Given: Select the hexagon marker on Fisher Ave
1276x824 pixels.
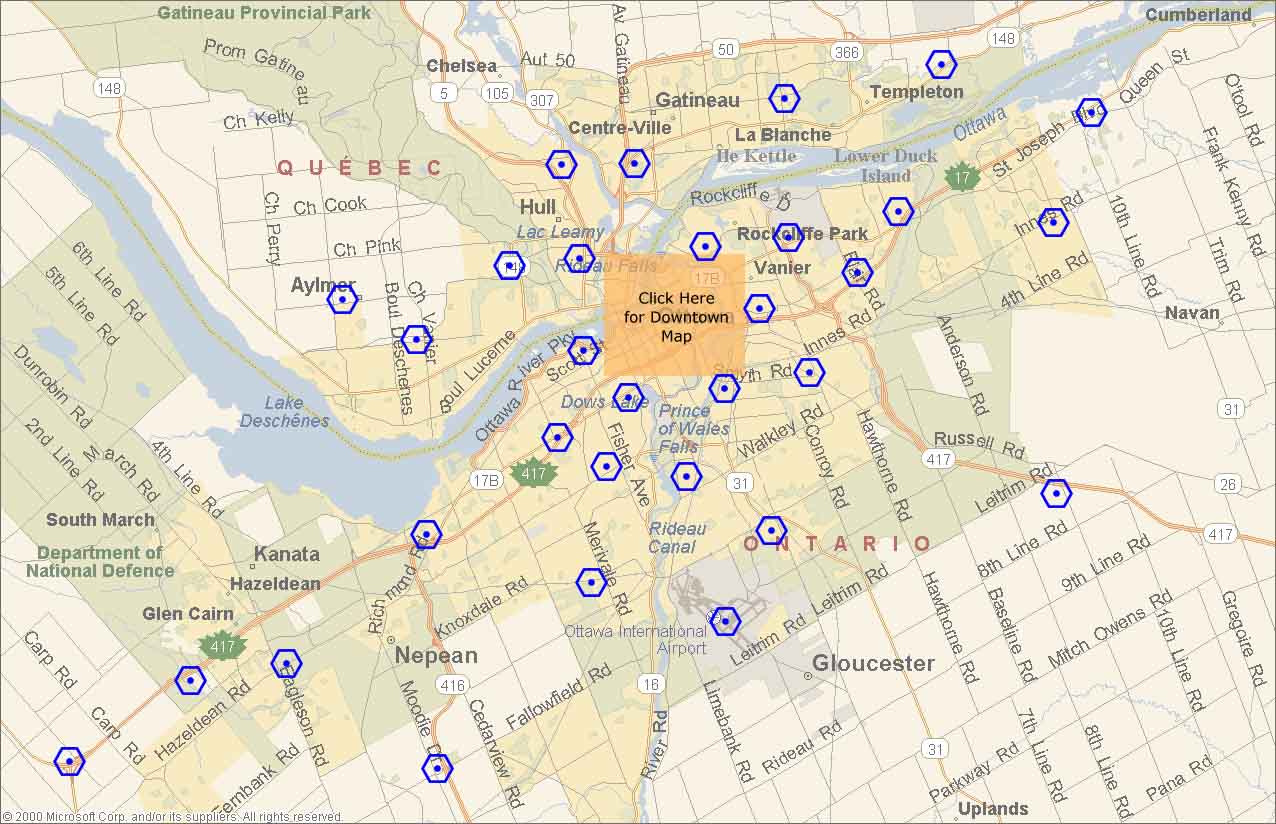Looking at the screenshot, I should click(606, 466).
